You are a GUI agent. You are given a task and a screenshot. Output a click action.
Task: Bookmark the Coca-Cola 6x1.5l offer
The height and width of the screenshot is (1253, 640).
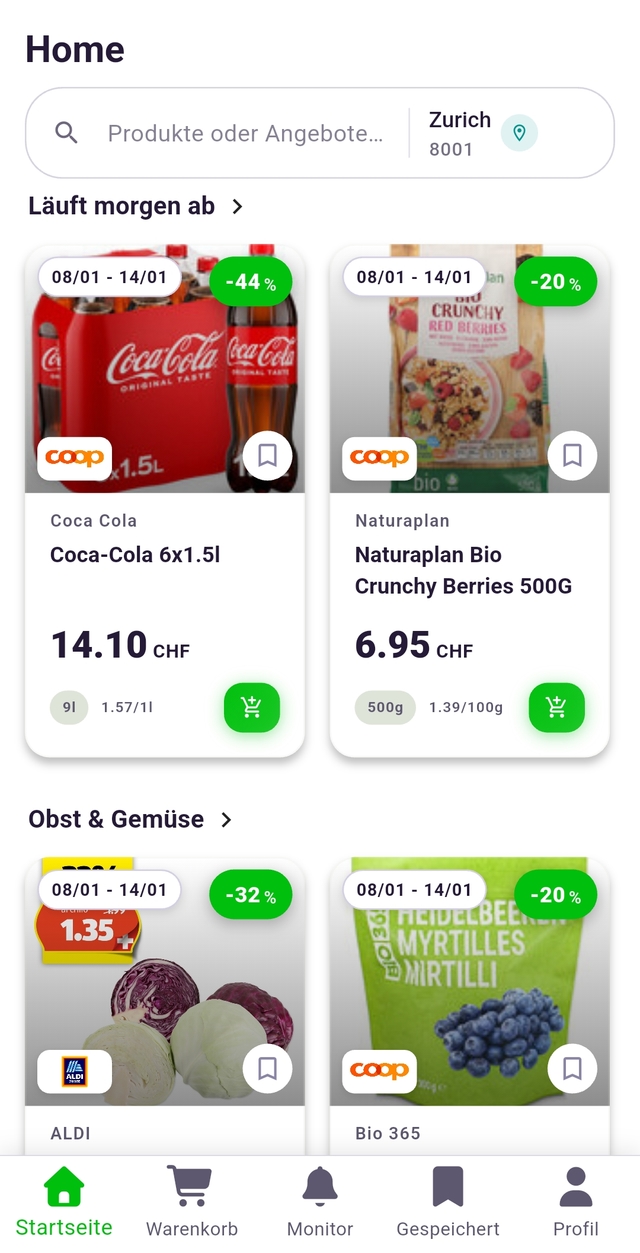267,456
